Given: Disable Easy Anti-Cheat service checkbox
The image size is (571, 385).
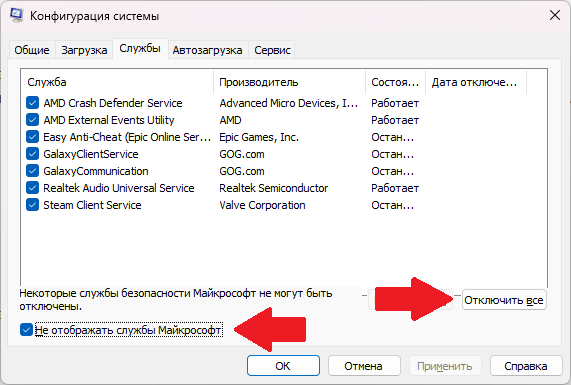Looking at the screenshot, I should pyautogui.click(x=32, y=137).
